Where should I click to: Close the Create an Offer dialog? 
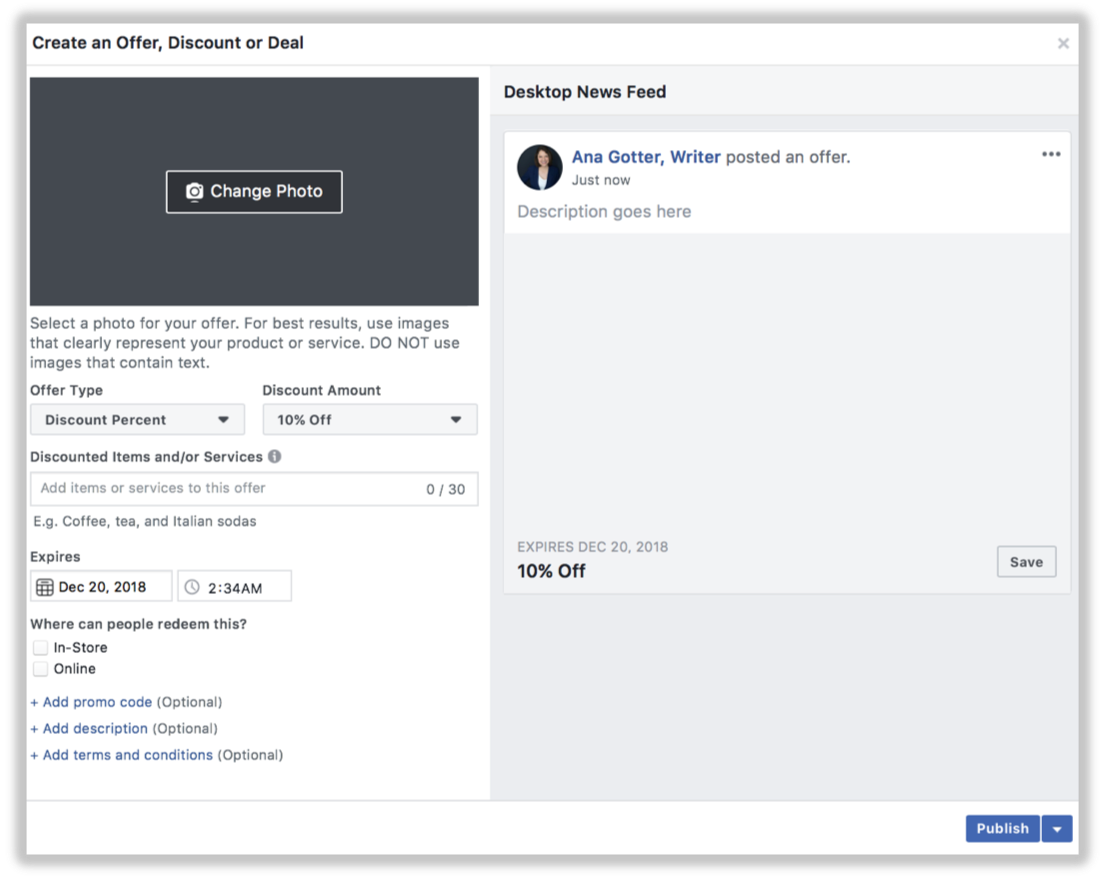pos(1063,44)
